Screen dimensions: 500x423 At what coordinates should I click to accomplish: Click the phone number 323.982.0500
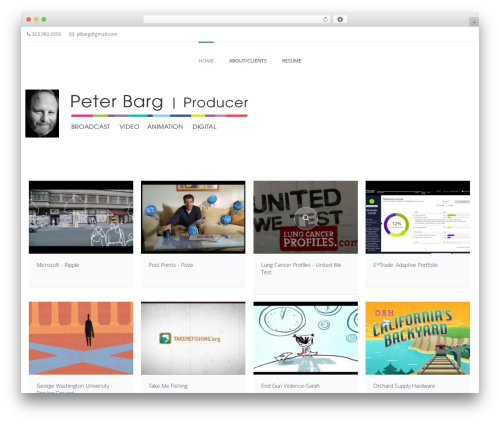click(46, 34)
